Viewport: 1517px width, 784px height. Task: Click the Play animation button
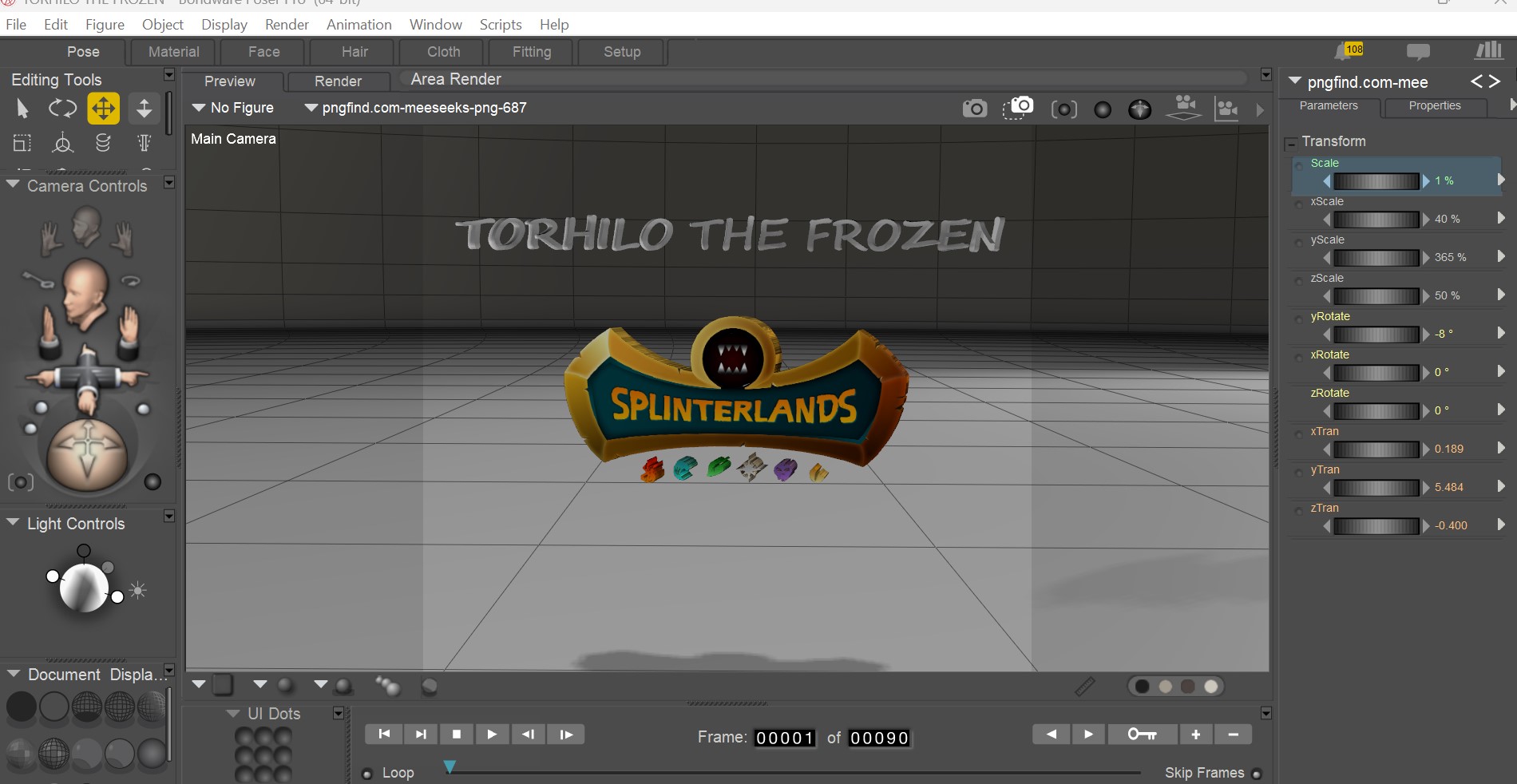[x=492, y=735]
